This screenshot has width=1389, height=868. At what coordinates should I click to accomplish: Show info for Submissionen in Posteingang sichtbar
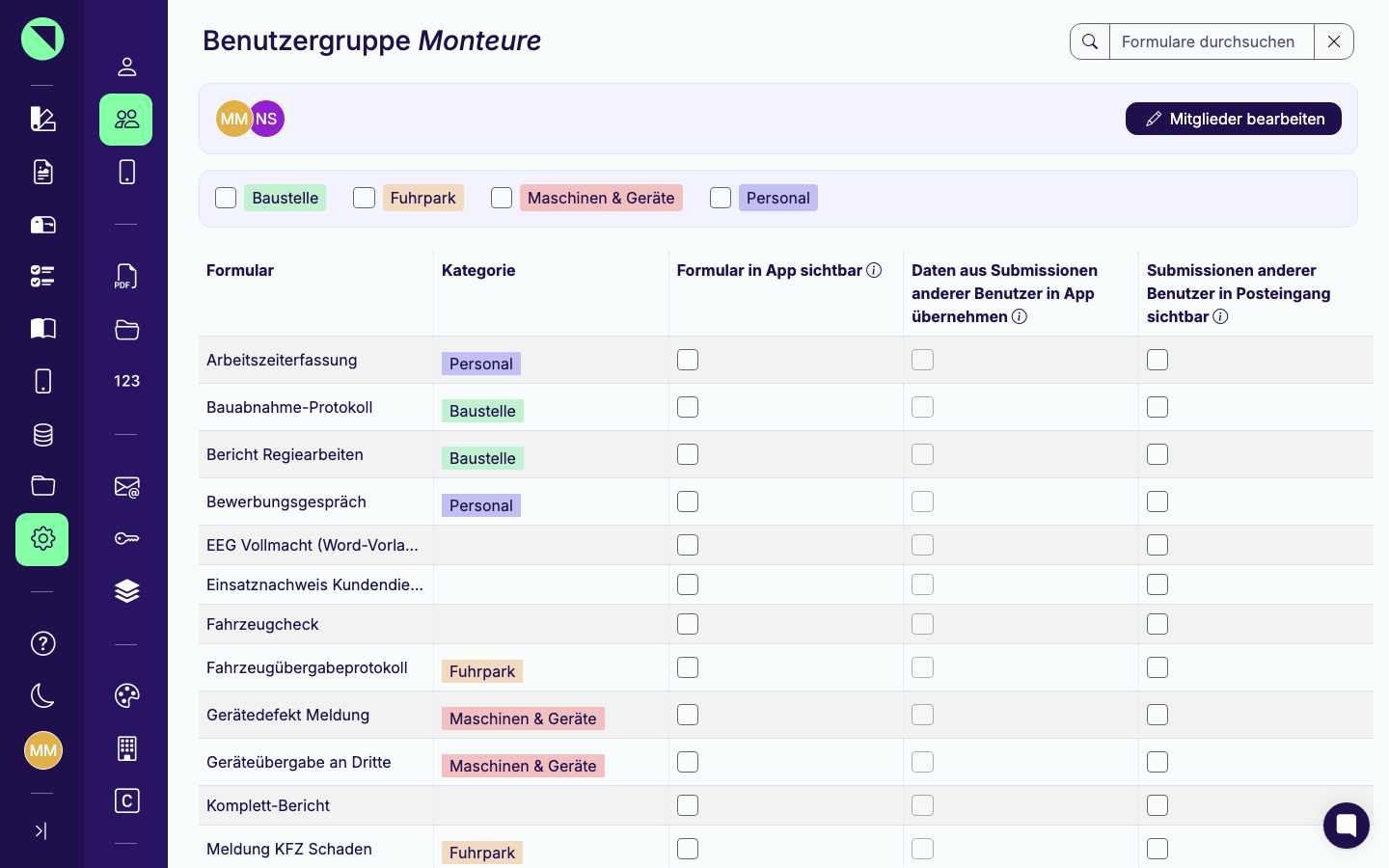[1220, 316]
